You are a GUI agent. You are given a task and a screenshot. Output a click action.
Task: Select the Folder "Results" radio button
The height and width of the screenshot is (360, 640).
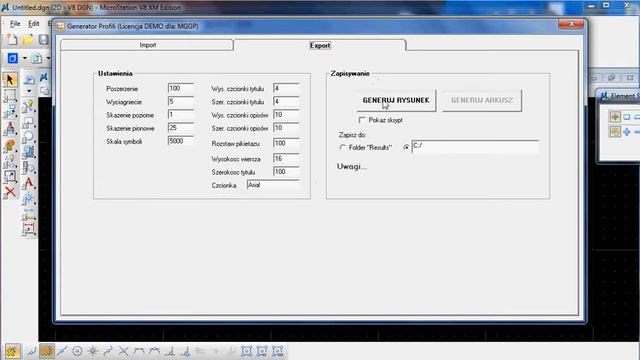tap(342, 147)
